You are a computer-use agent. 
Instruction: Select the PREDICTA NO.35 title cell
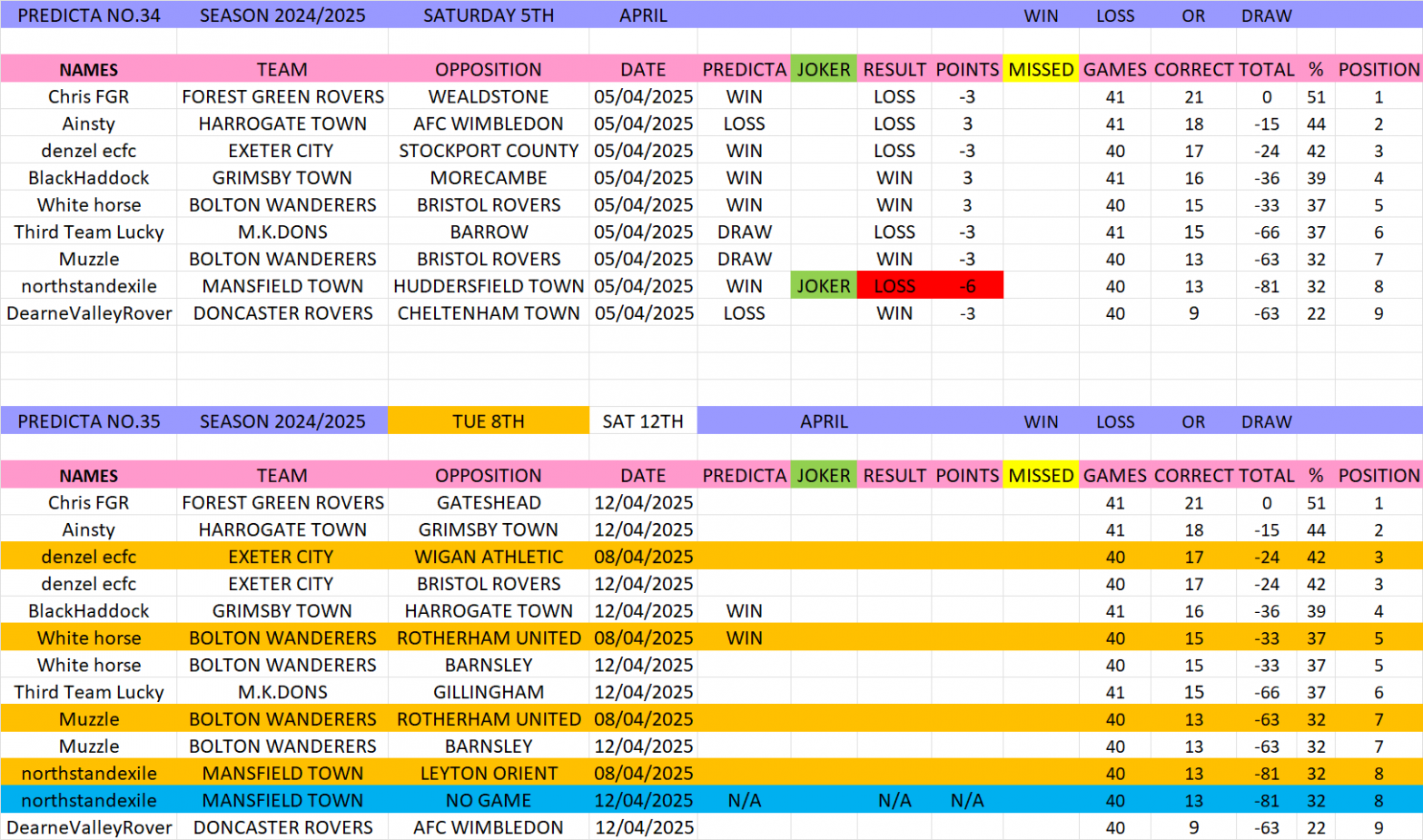pyautogui.click(x=89, y=421)
